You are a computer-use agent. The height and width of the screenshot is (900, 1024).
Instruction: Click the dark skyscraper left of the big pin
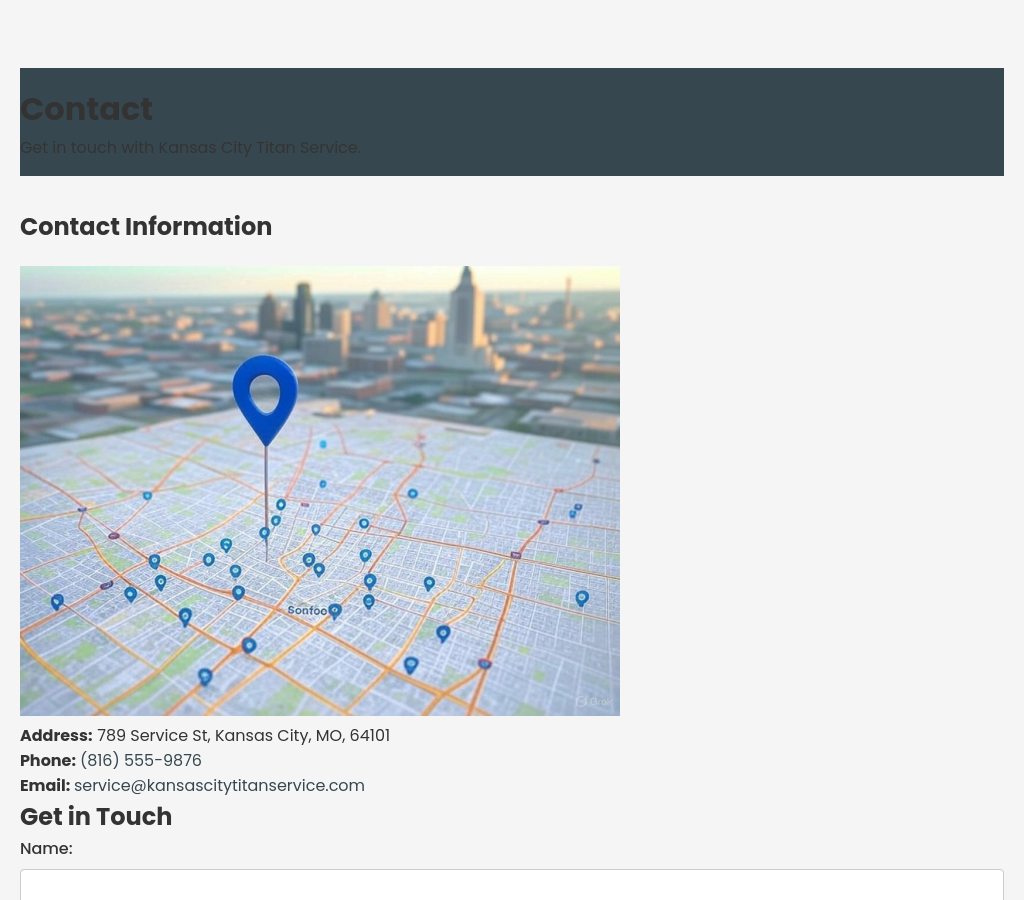click(304, 312)
